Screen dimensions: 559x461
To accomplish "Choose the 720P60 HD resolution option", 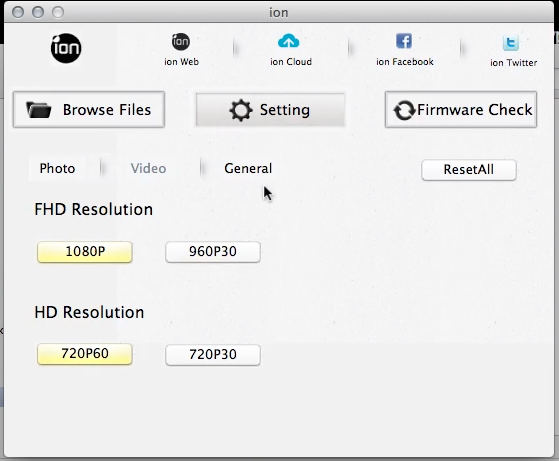I will click(85, 354).
